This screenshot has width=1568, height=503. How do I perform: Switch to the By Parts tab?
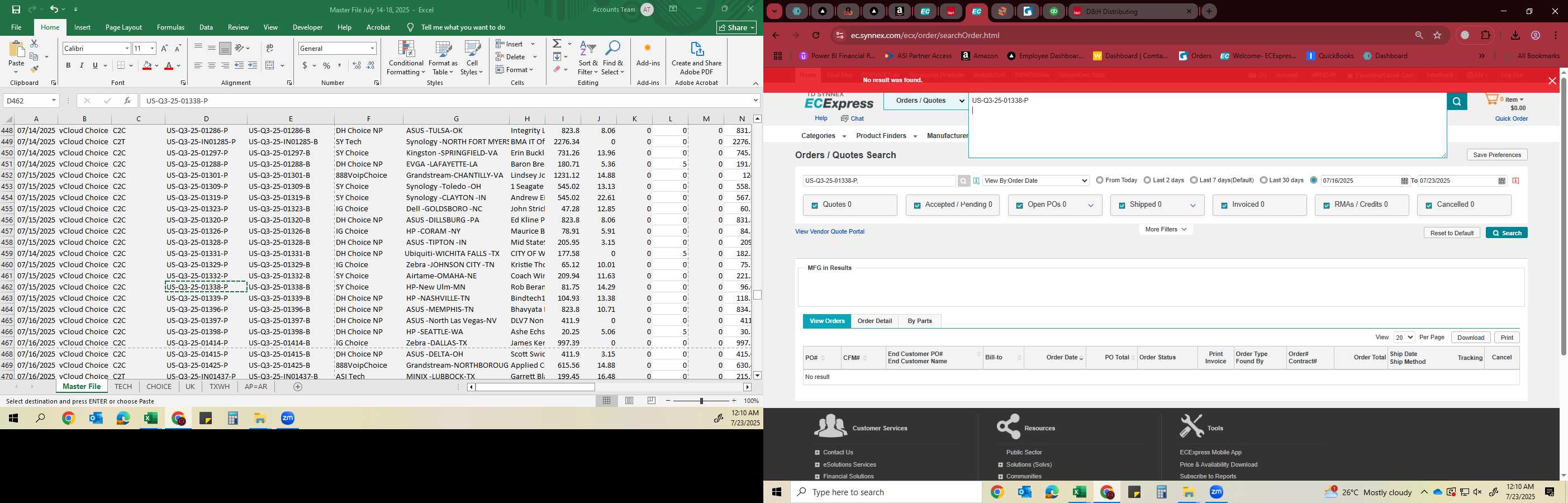coord(919,321)
